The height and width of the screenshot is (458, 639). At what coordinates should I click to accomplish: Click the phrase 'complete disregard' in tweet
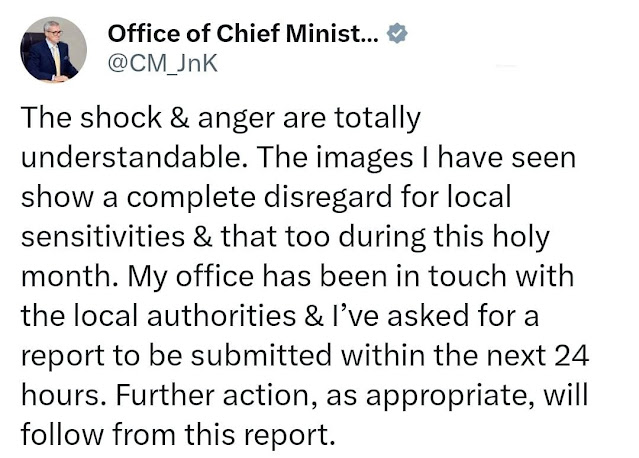(x=260, y=197)
